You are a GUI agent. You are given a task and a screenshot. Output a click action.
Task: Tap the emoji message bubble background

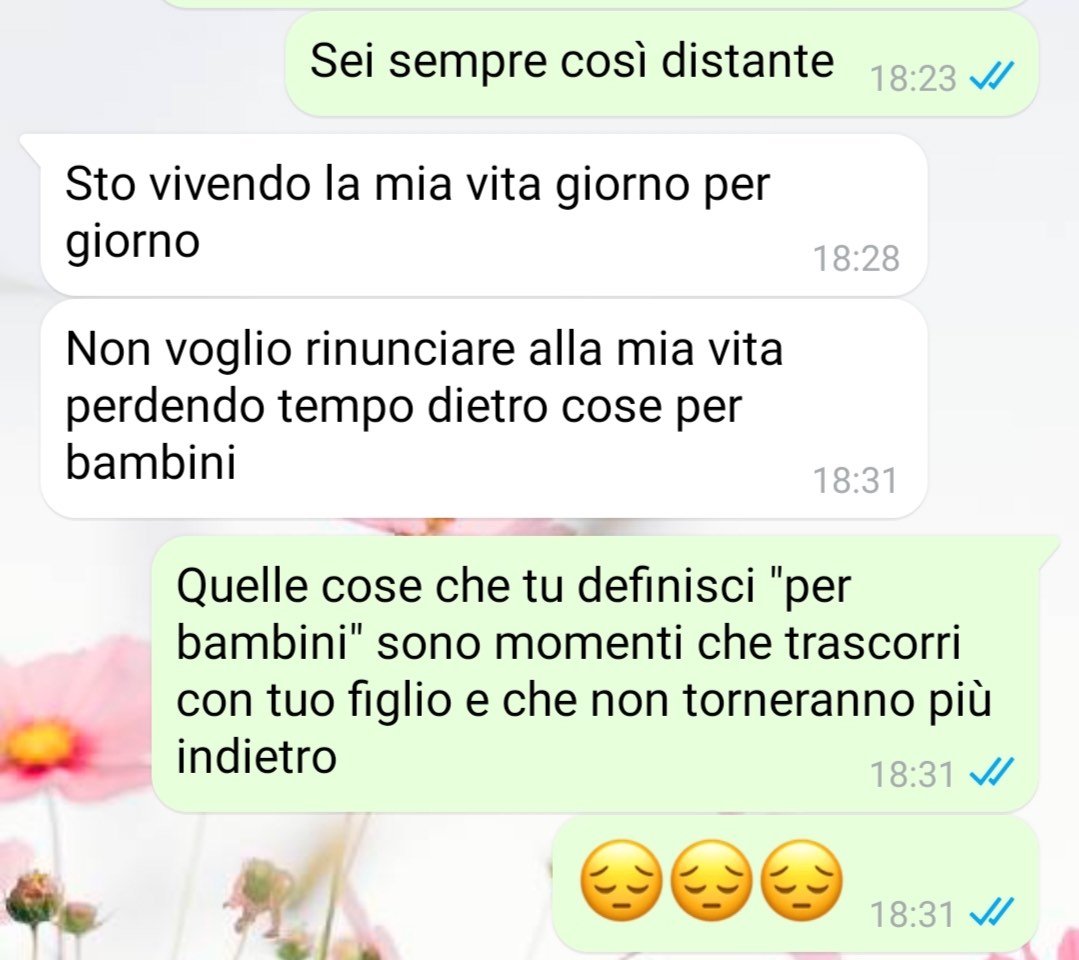[x=795, y=883]
